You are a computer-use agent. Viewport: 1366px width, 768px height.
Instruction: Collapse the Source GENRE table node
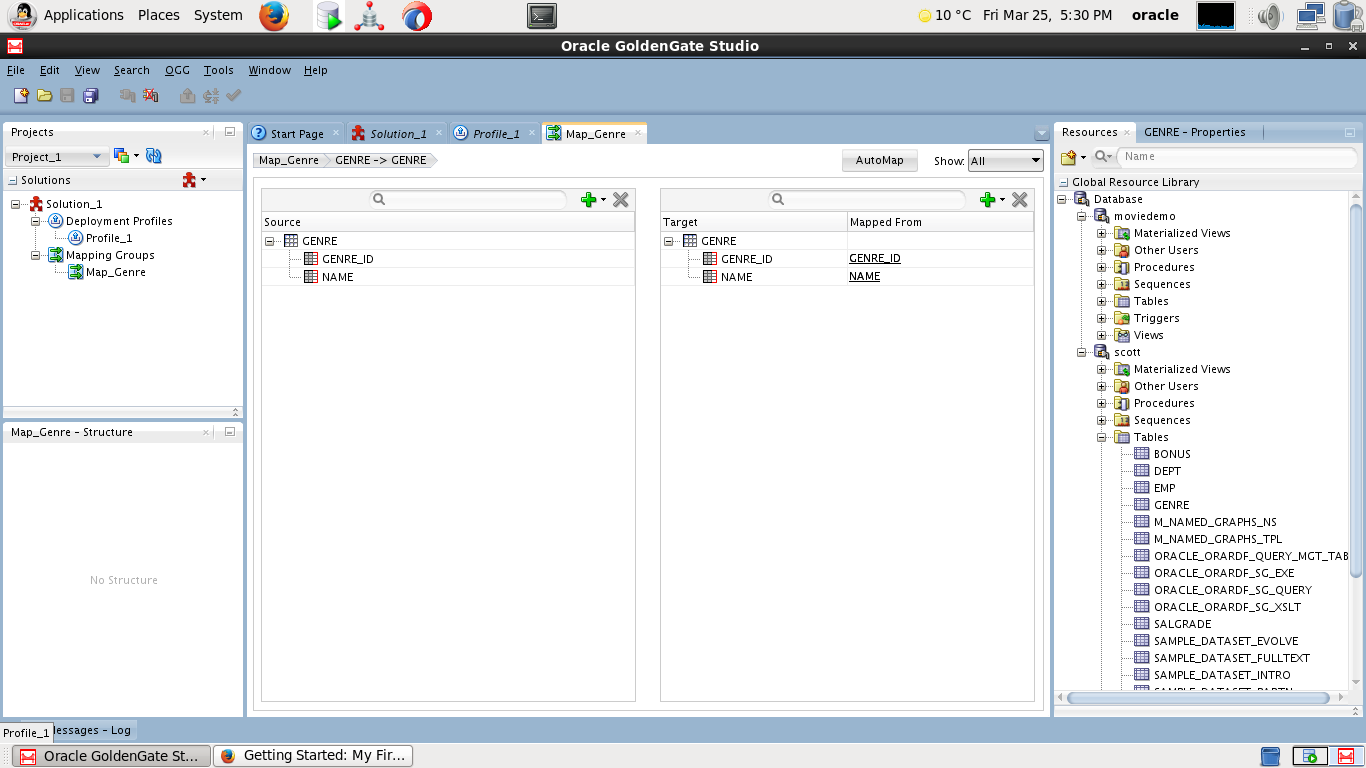[x=270, y=241]
